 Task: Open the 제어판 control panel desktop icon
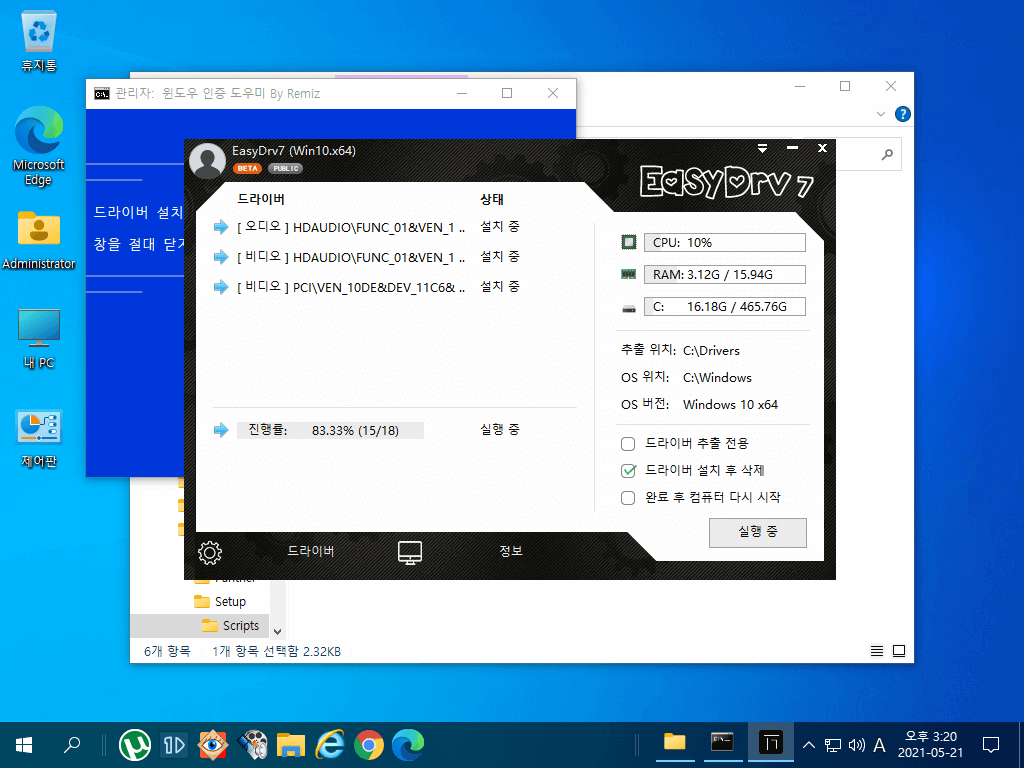pos(39,439)
